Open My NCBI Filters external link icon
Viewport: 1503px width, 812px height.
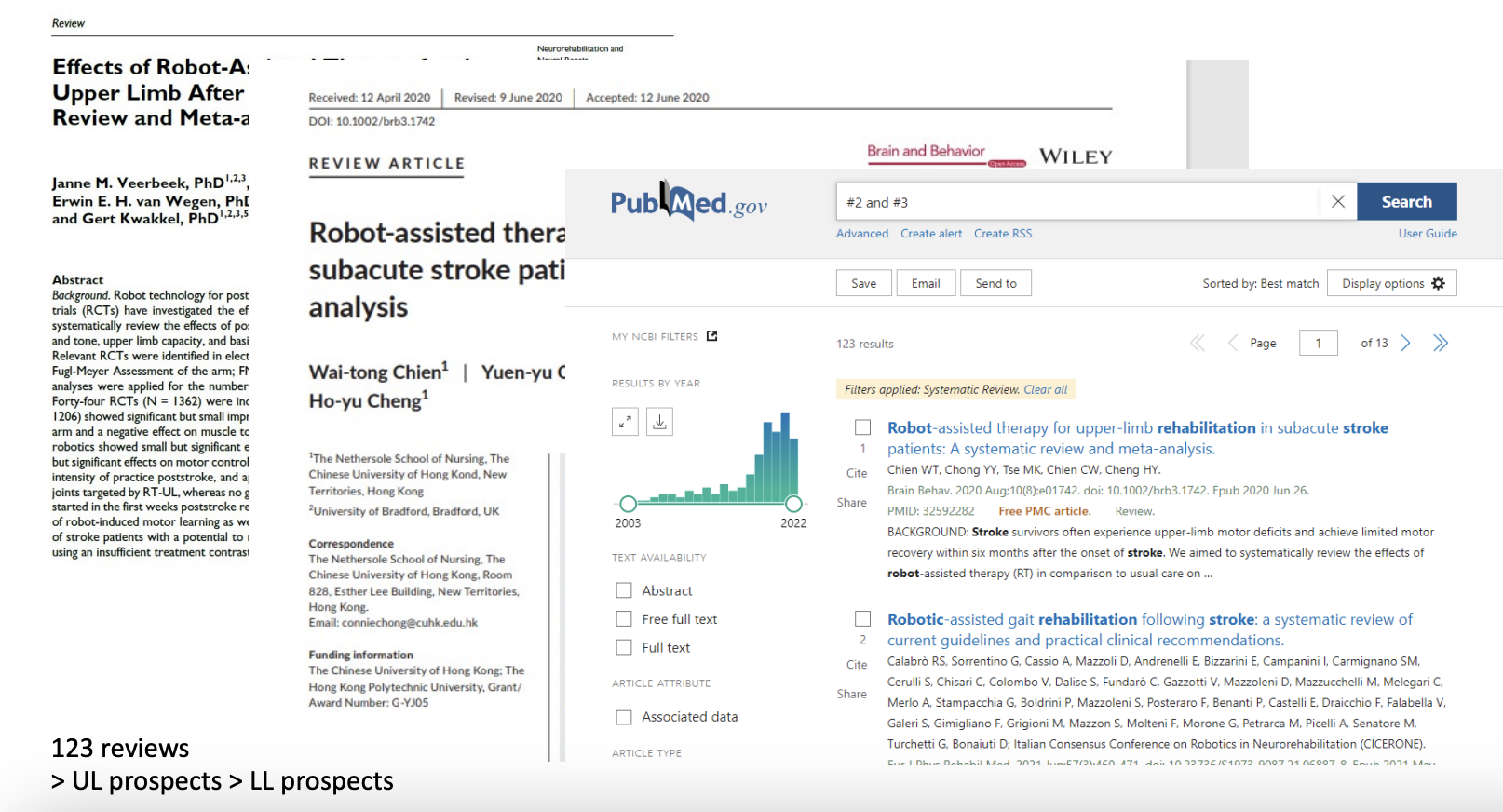click(712, 336)
